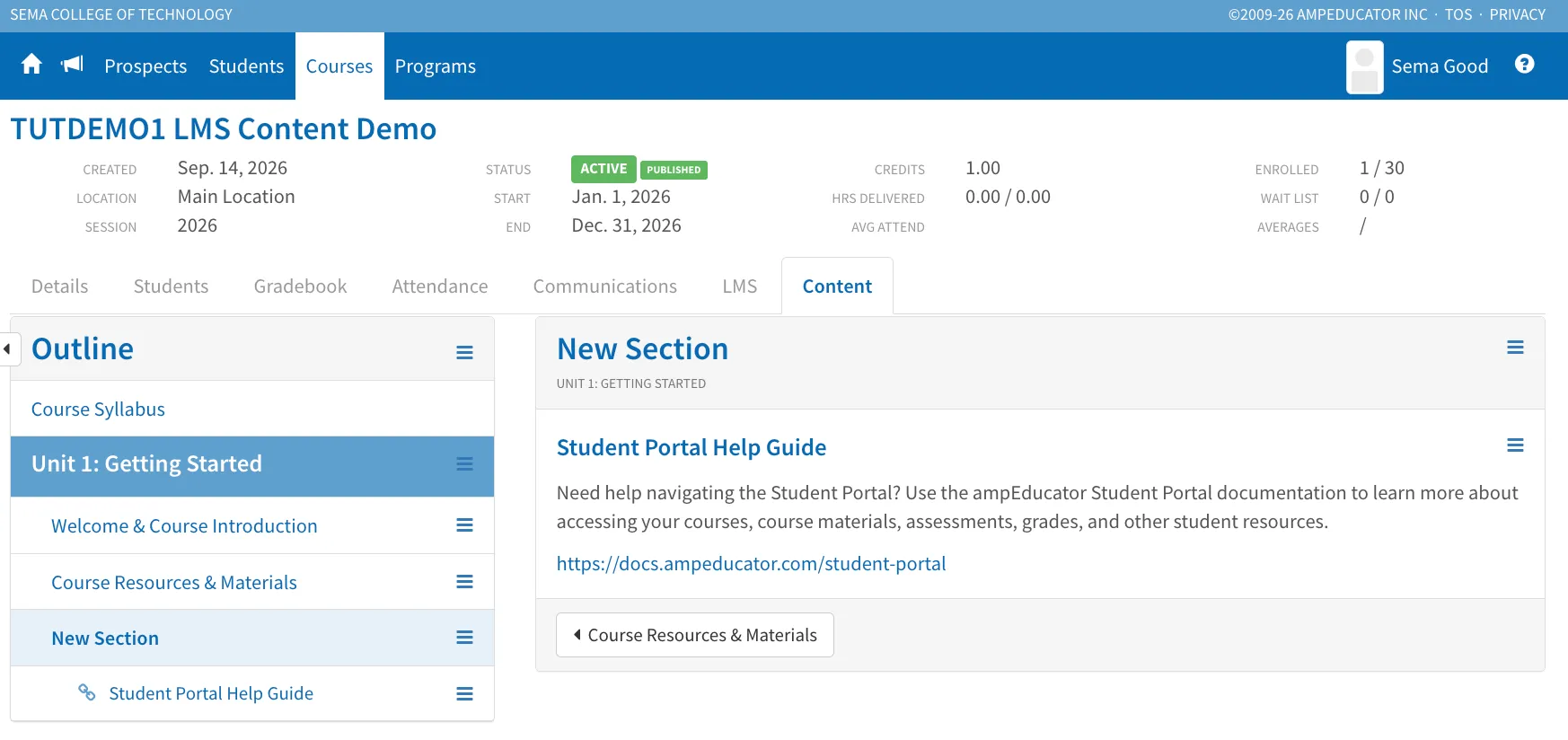Open the PRIVACY link in the header
Screen dimensions: 1568x740
pos(1518,14)
